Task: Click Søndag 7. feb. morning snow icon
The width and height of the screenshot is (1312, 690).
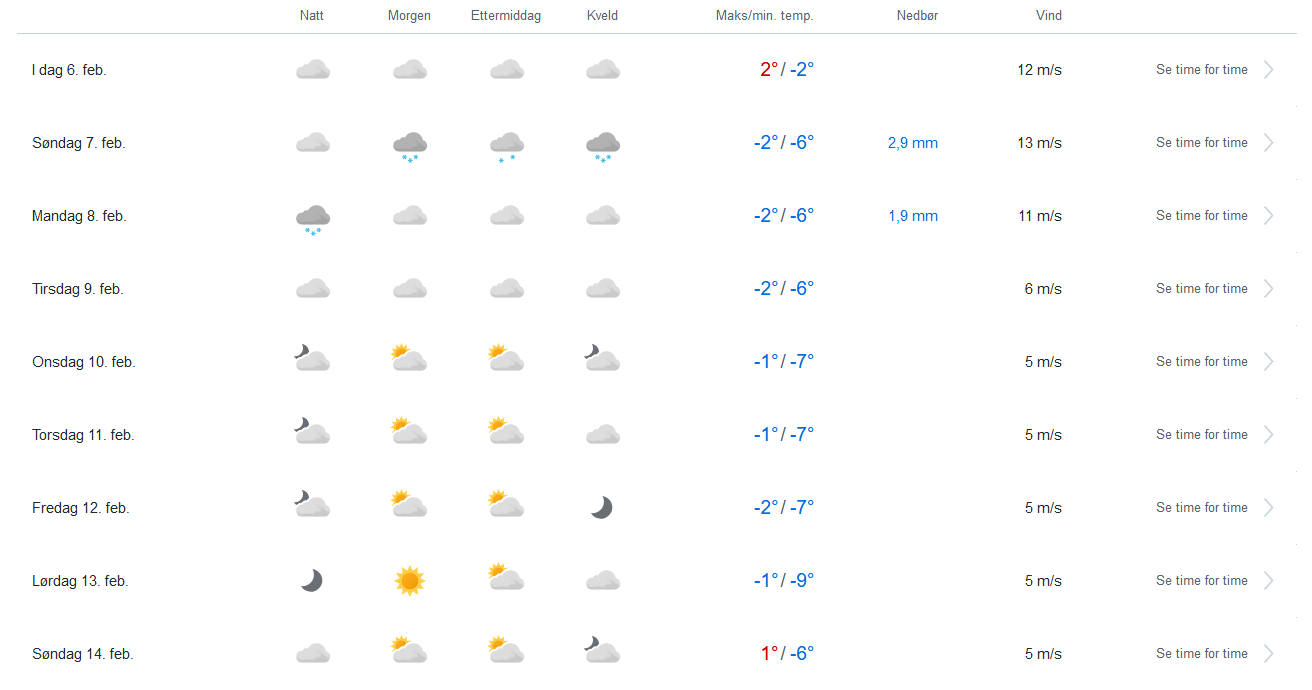Action: 409,145
